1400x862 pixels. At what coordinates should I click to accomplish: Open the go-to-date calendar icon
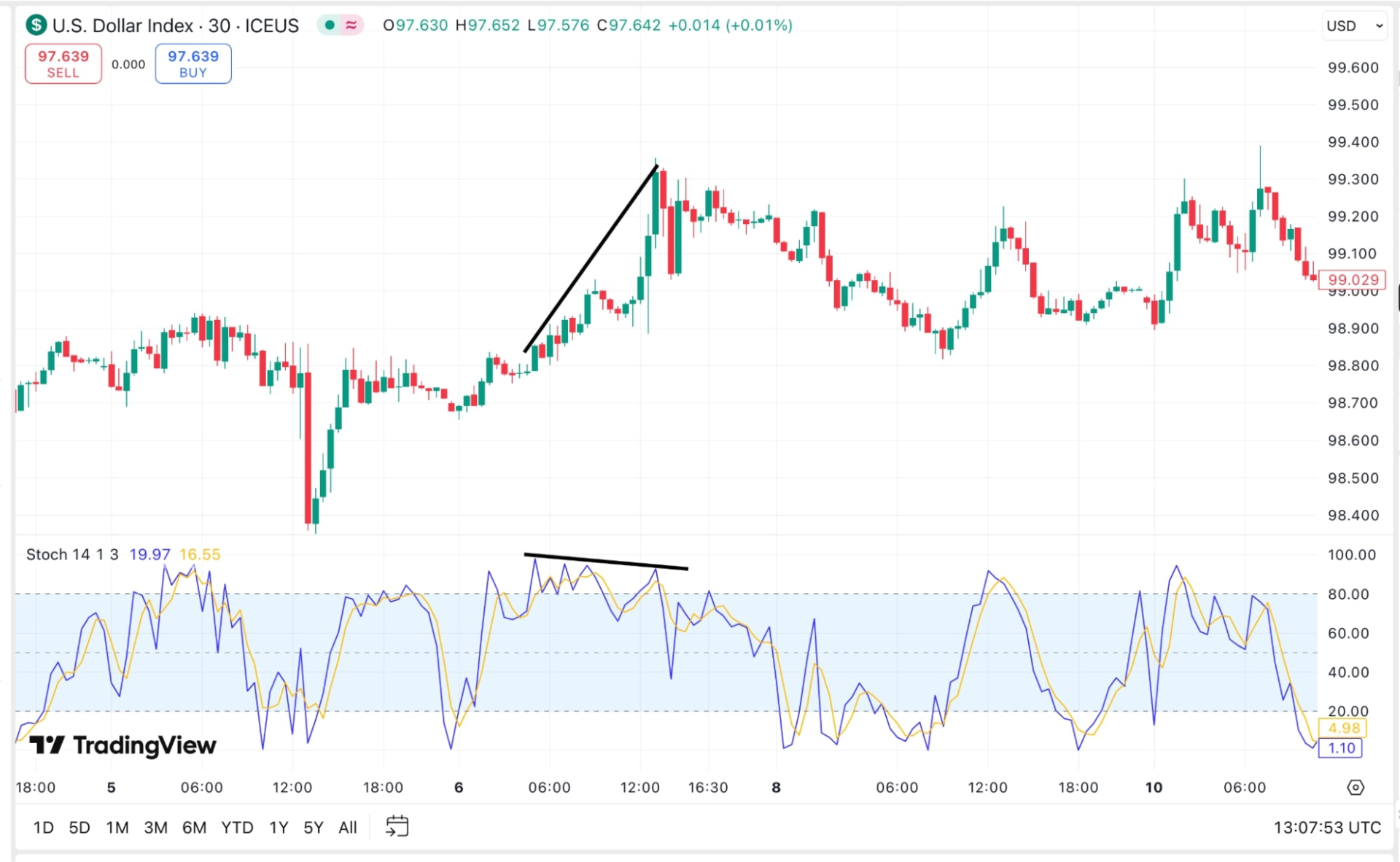coord(397,826)
